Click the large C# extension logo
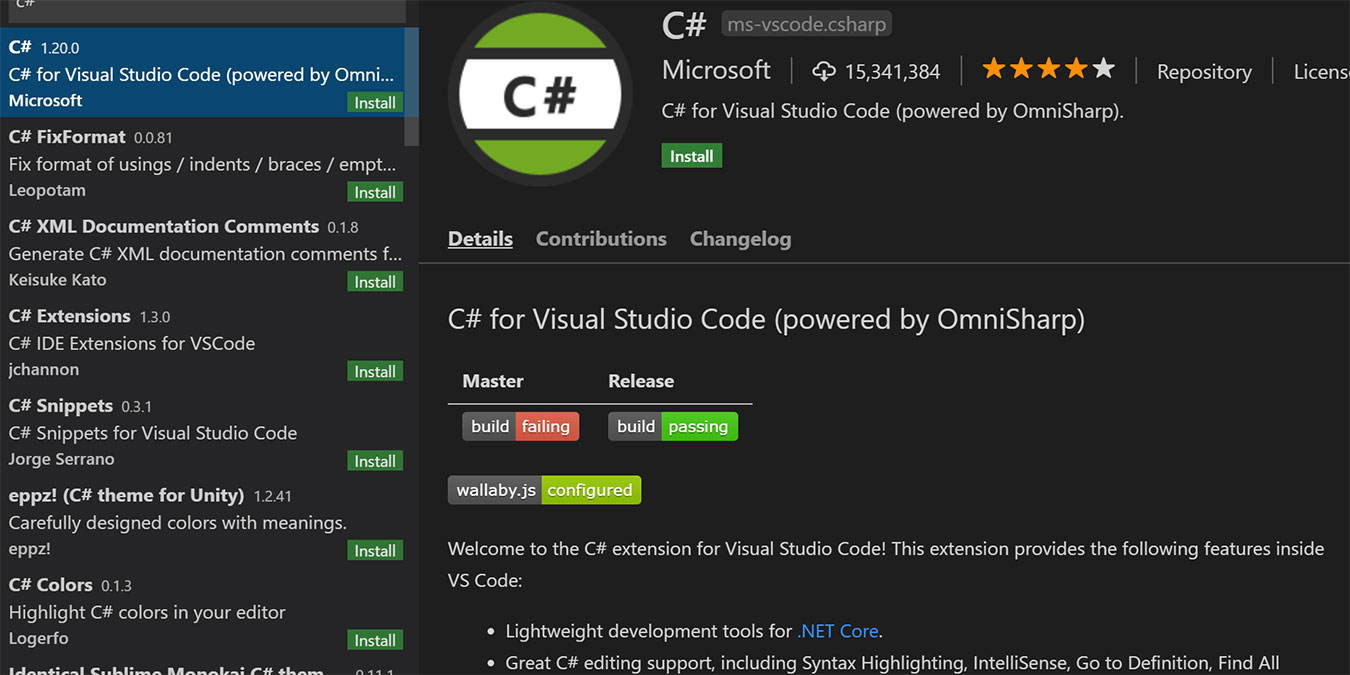 540,95
